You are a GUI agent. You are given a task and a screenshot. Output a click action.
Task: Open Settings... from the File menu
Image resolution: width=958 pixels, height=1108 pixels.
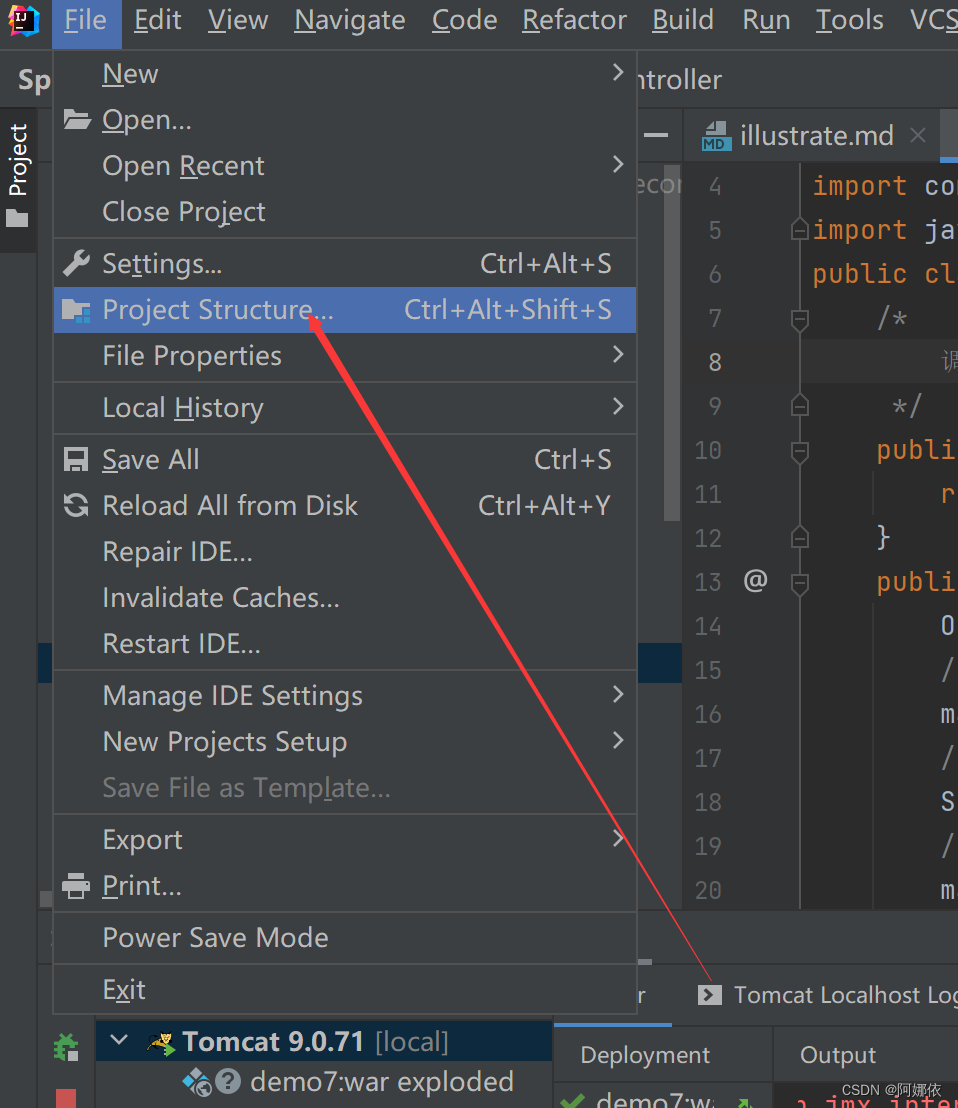[345, 264]
